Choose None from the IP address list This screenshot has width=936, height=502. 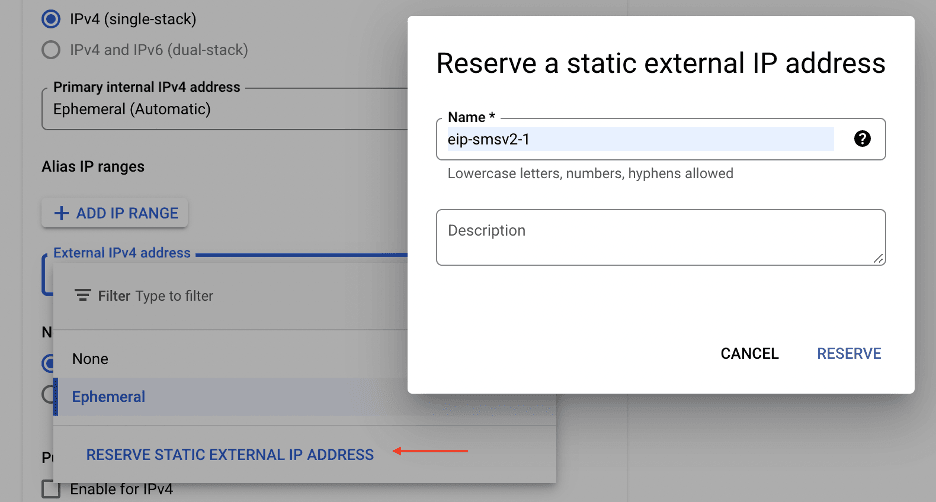(x=90, y=359)
